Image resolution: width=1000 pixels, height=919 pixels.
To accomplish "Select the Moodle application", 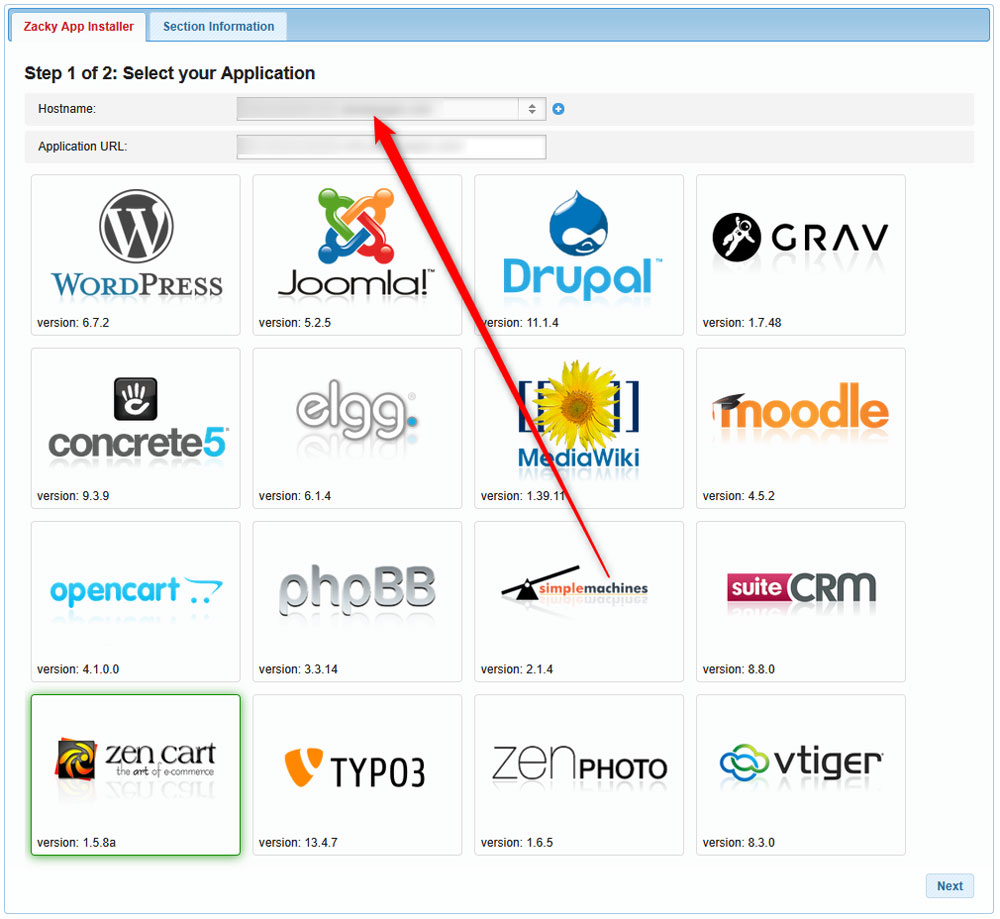I will [800, 425].
